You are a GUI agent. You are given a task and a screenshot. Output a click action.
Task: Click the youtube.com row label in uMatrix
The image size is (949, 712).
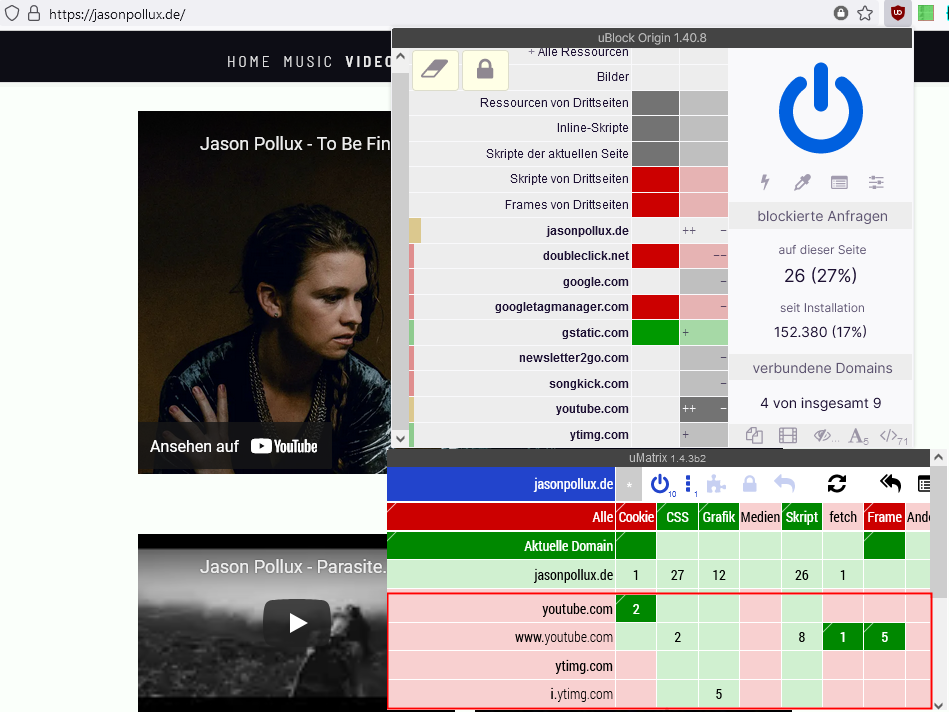(x=501, y=608)
